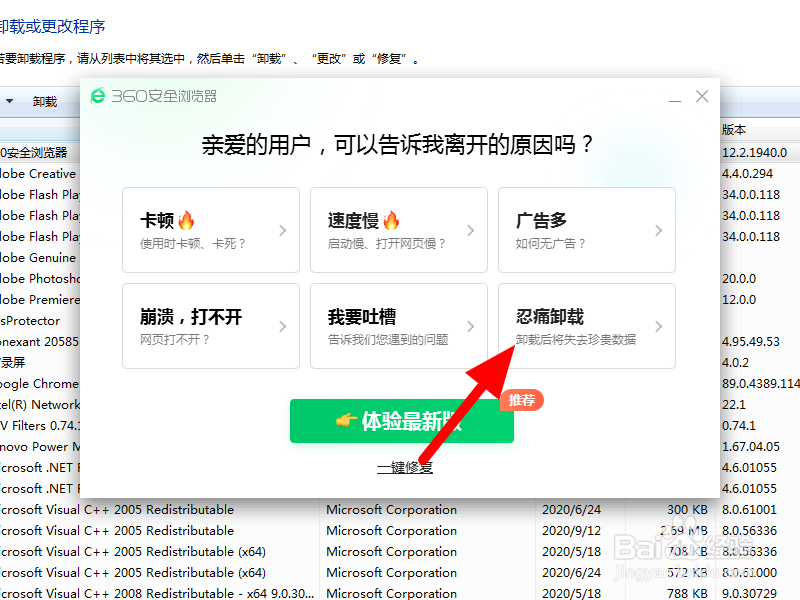Click the chevron on the 速度慢 card
This screenshot has height=600, width=800.
470,231
